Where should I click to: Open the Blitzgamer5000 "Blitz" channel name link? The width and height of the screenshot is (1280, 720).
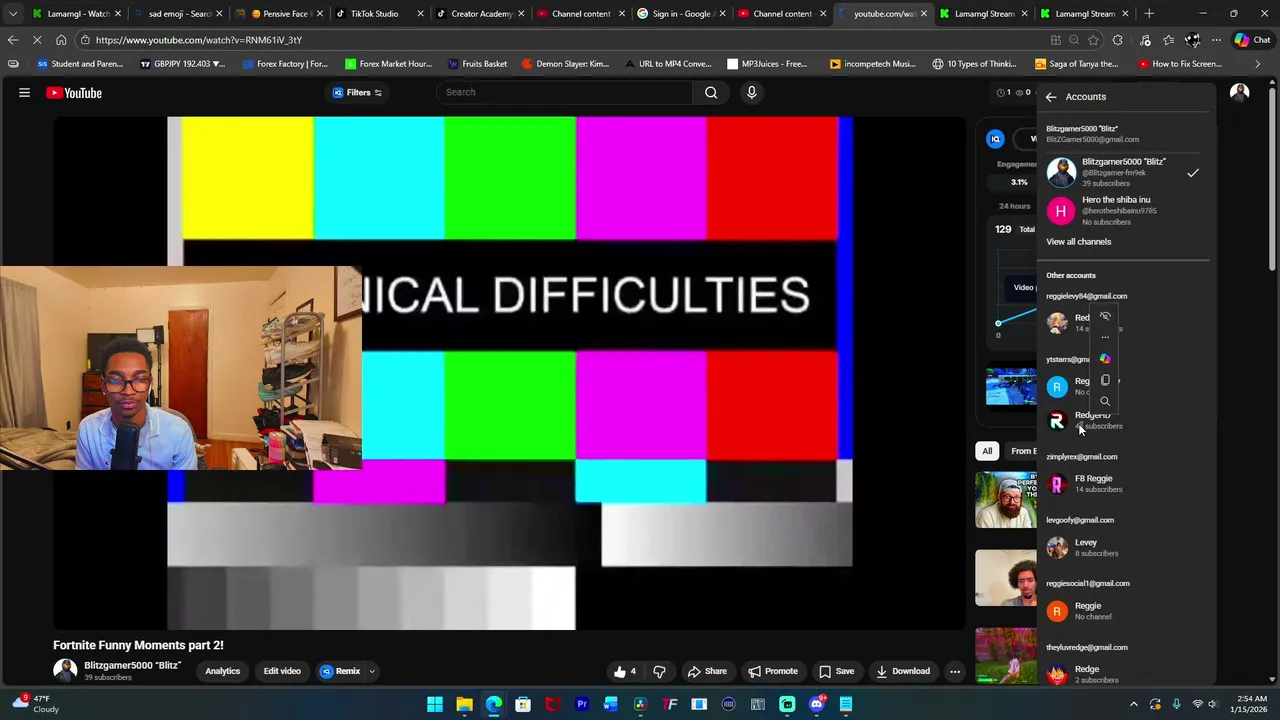point(132,665)
